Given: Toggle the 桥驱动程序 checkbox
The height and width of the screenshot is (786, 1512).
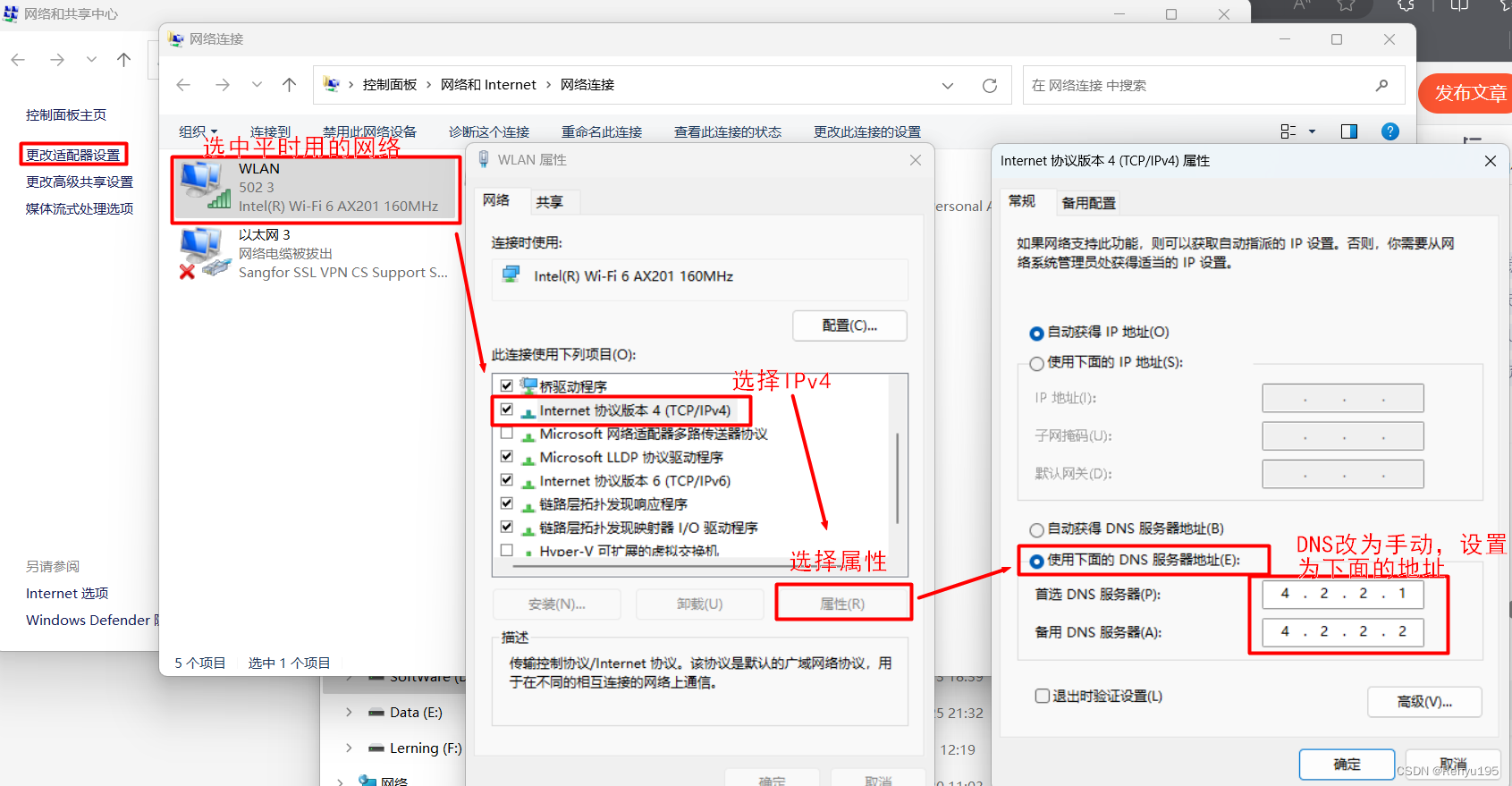Looking at the screenshot, I should (507, 386).
